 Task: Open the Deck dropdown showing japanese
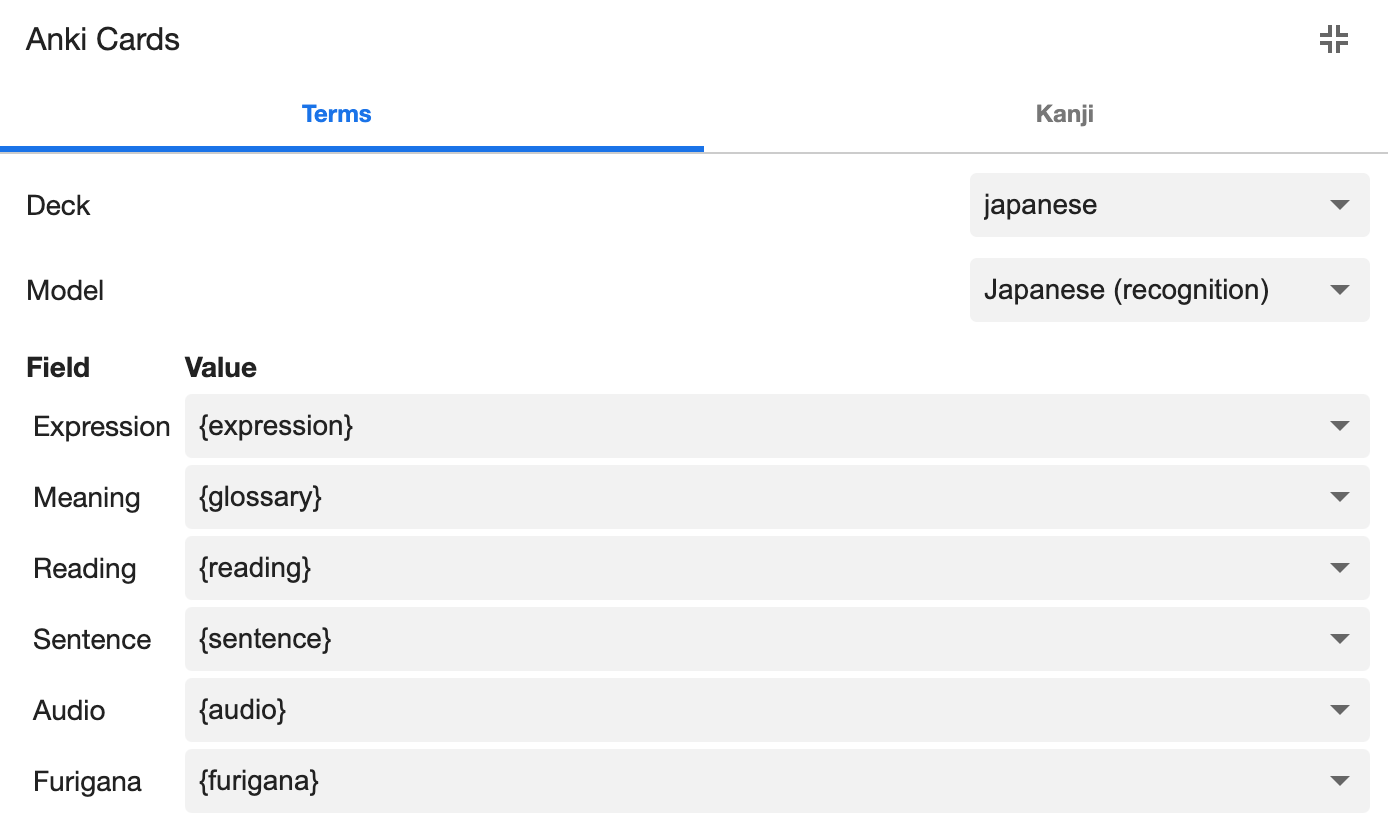(x=1168, y=205)
